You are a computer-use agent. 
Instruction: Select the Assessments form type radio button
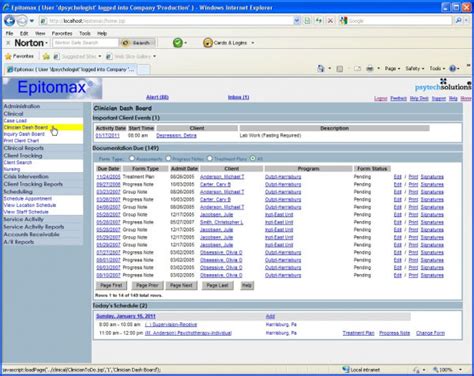[132, 158]
